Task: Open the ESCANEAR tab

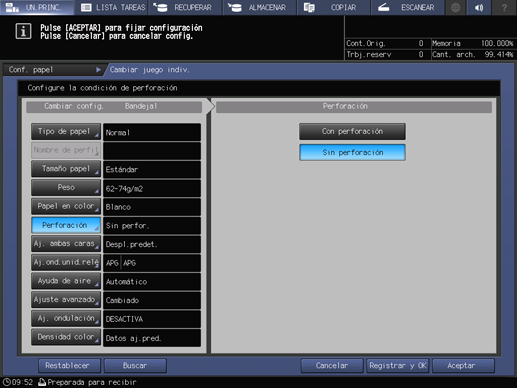Action: pos(407,7)
